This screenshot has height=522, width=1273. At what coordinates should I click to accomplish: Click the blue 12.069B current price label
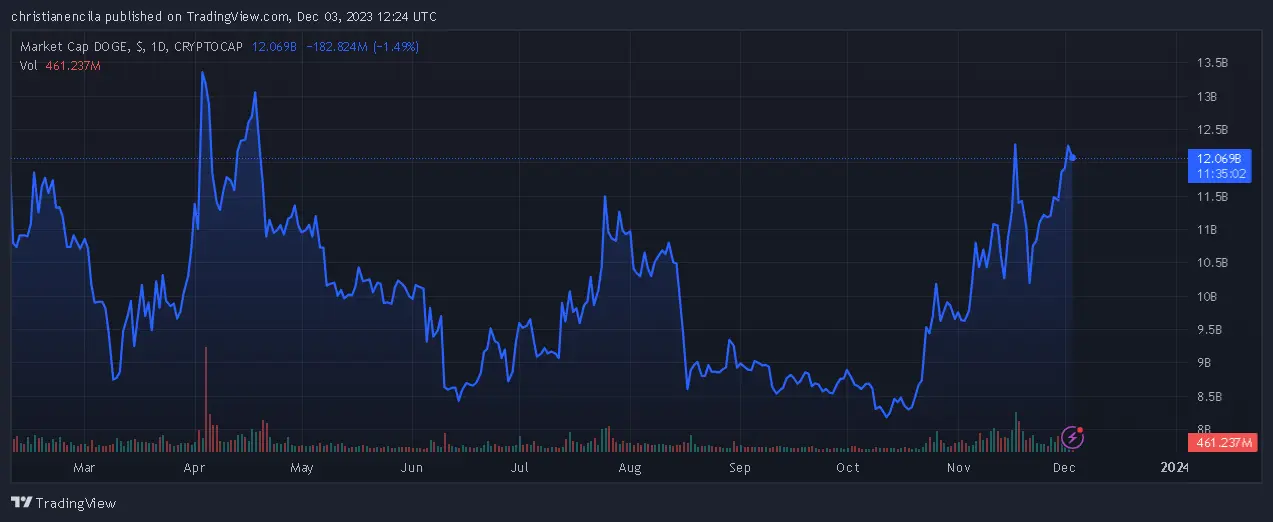(x=1219, y=158)
